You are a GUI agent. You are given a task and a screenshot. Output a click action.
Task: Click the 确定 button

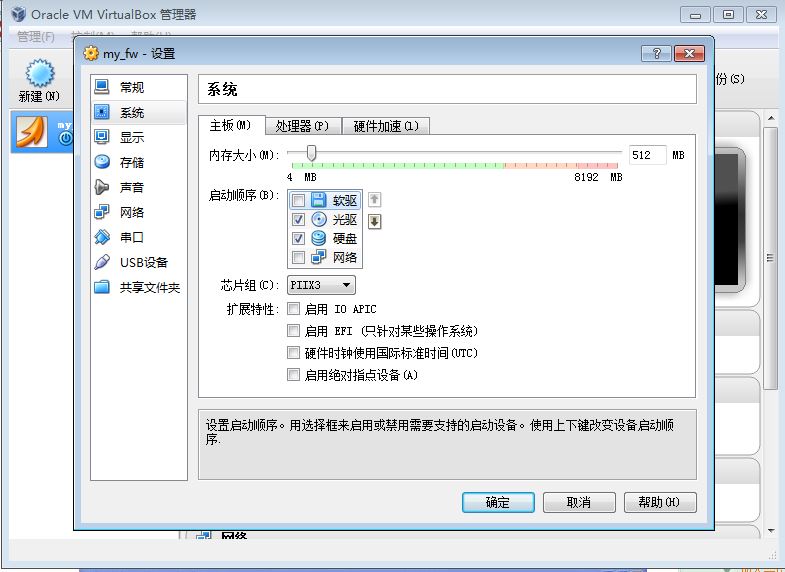coord(498,502)
